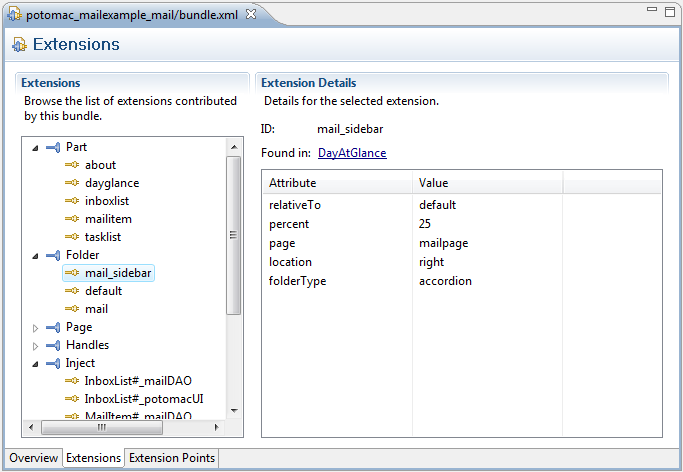Switch to the Extensions bottom tab
This screenshot has height=472, width=683.
pyautogui.click(x=93, y=458)
